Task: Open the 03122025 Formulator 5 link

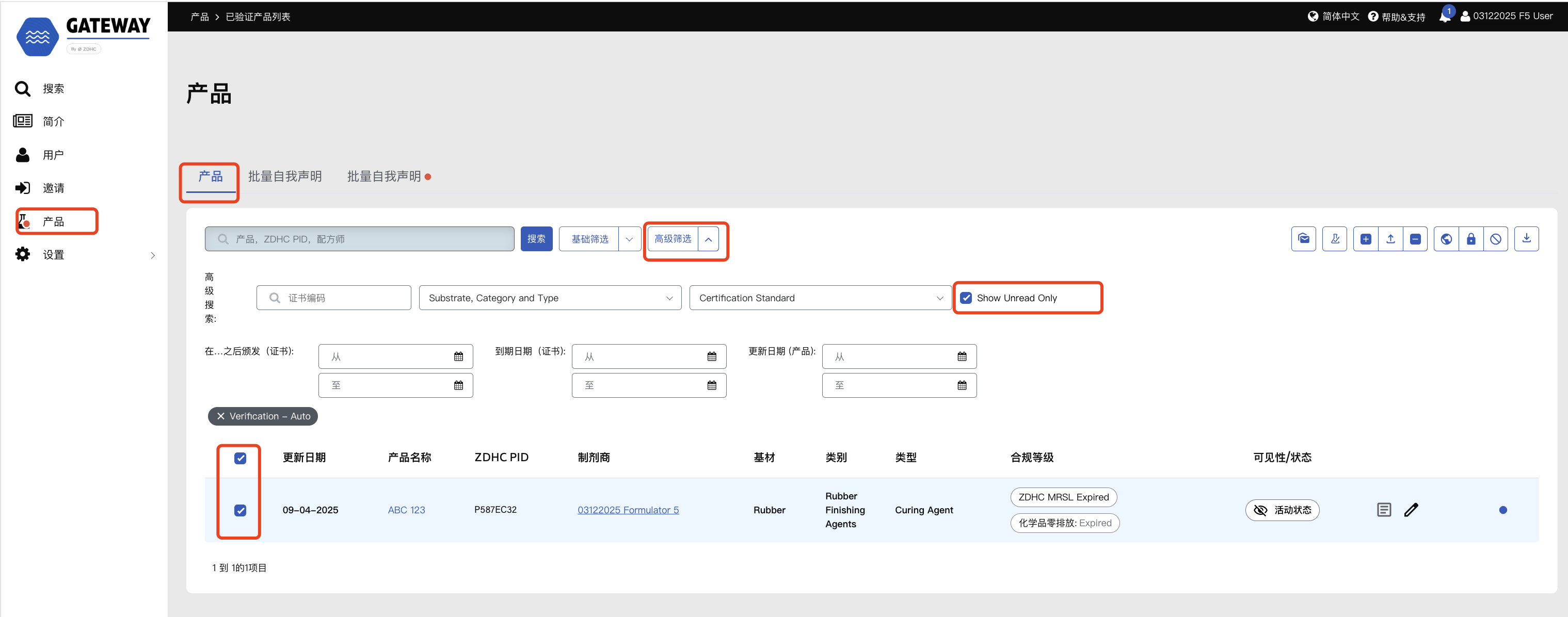Action: (628, 510)
